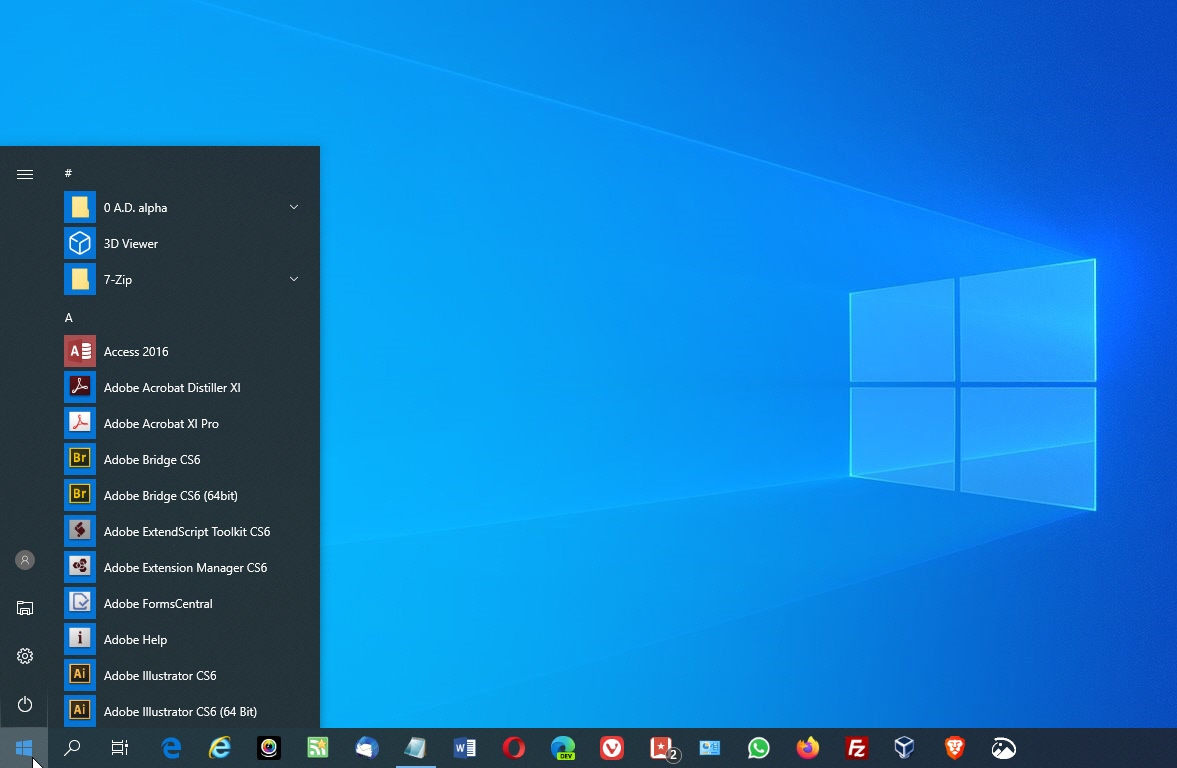Open Adobe Help

point(185,640)
